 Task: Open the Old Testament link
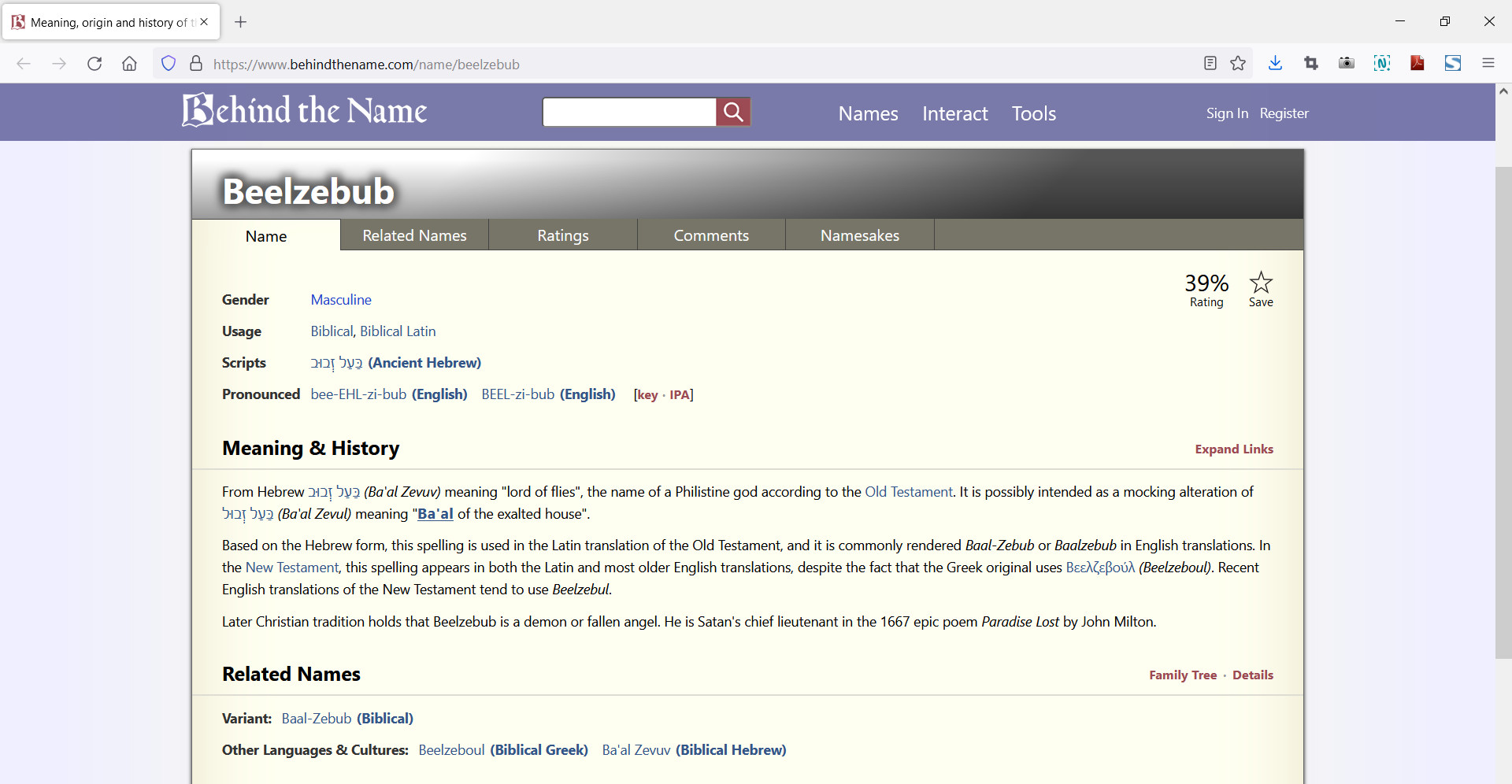point(908,492)
